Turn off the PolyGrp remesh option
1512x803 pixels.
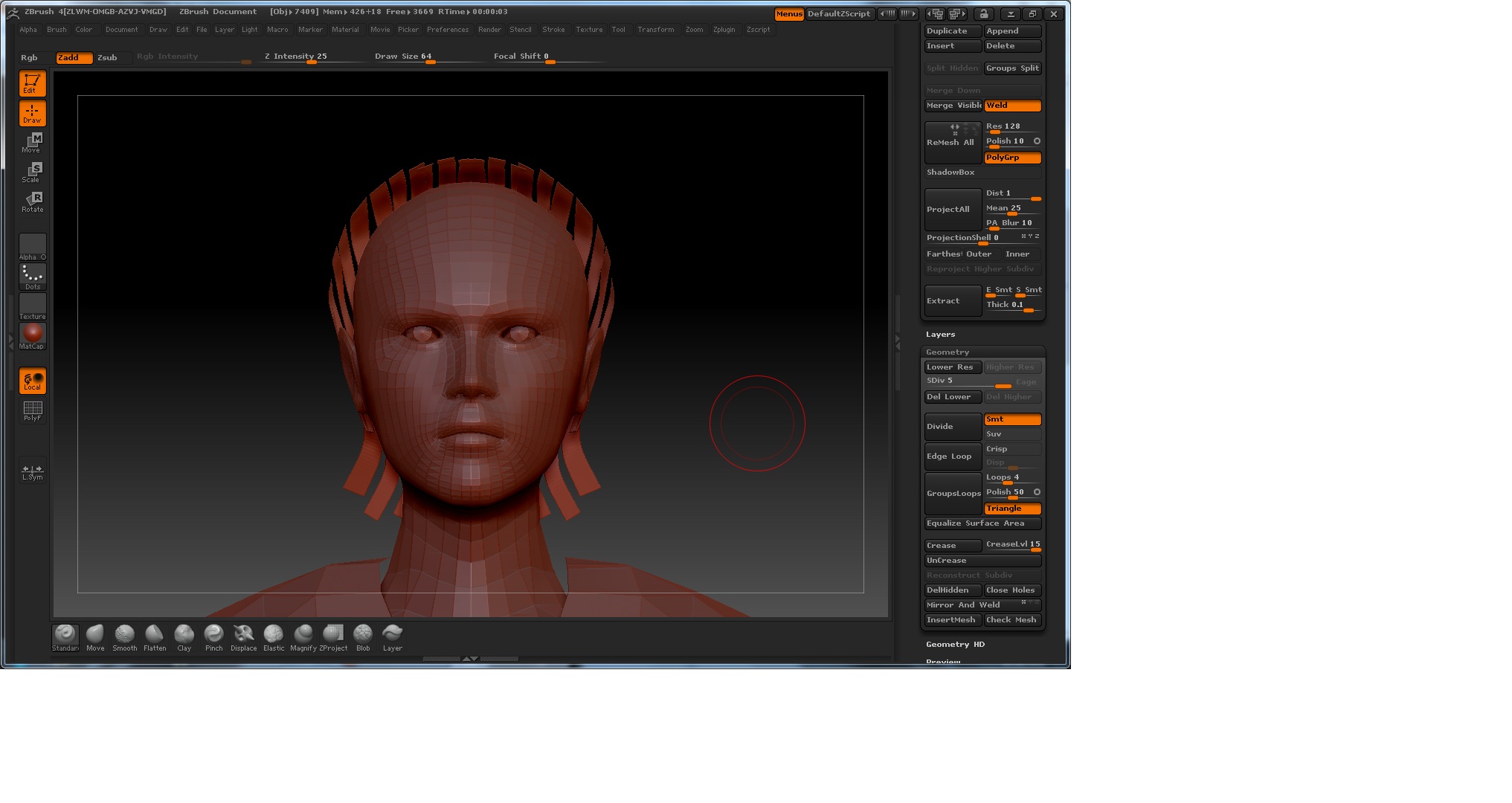pos(1011,158)
